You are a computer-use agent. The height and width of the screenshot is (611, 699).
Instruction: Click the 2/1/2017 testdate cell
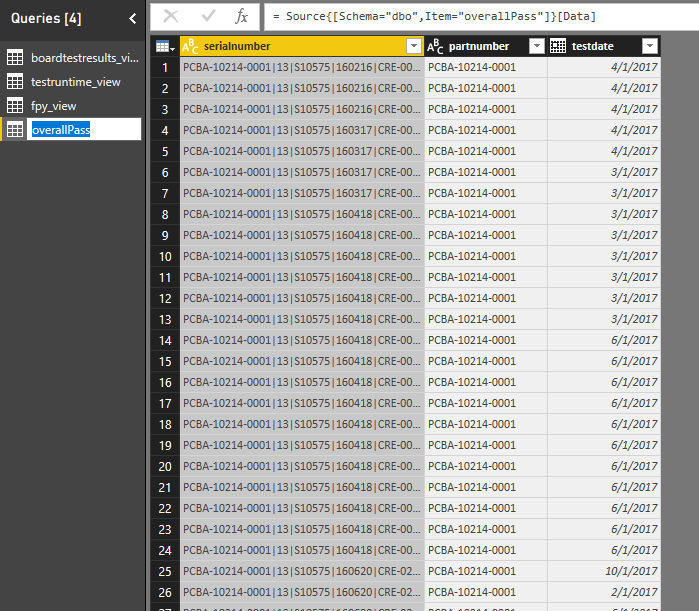point(604,592)
